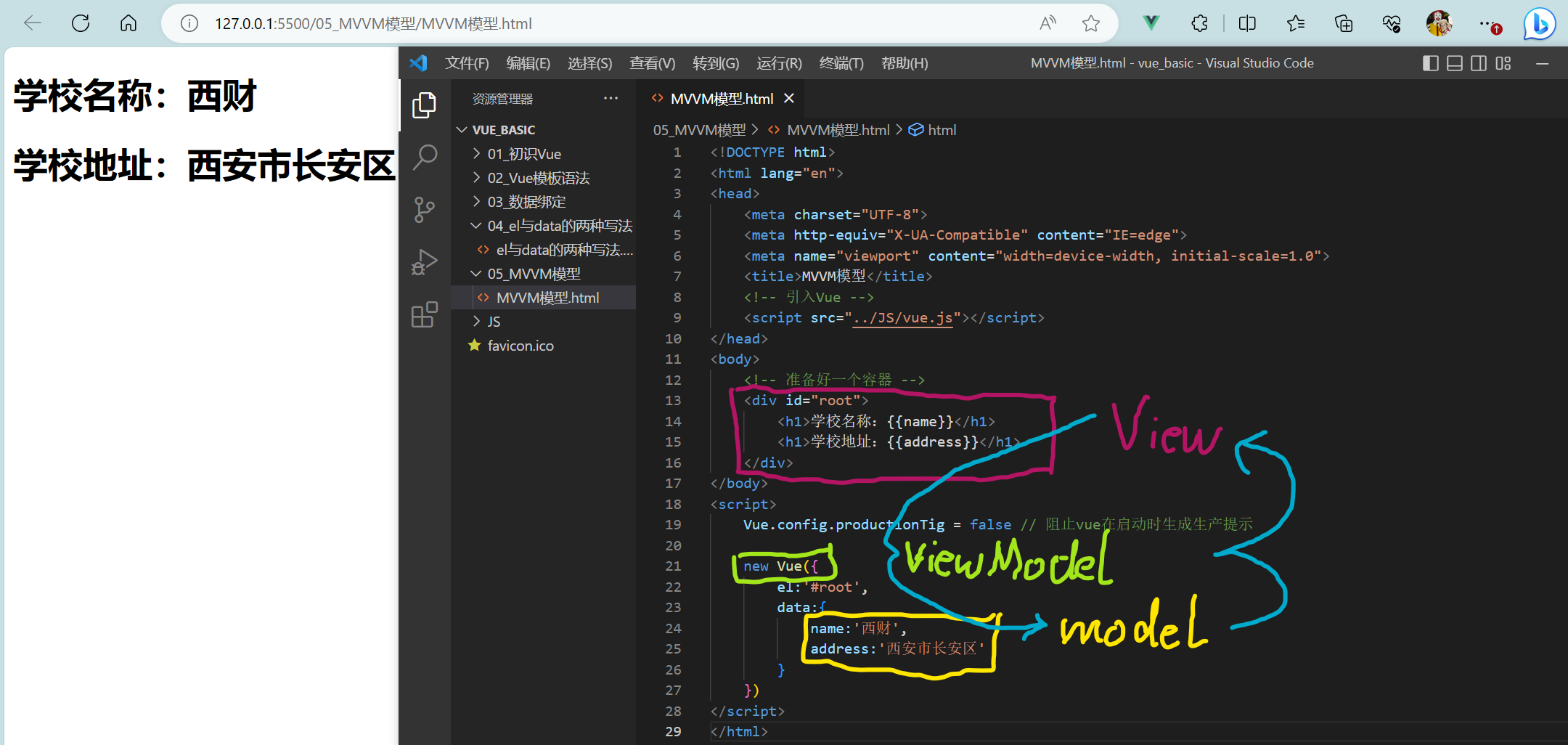Click line number 21 in gutter

tap(673, 566)
